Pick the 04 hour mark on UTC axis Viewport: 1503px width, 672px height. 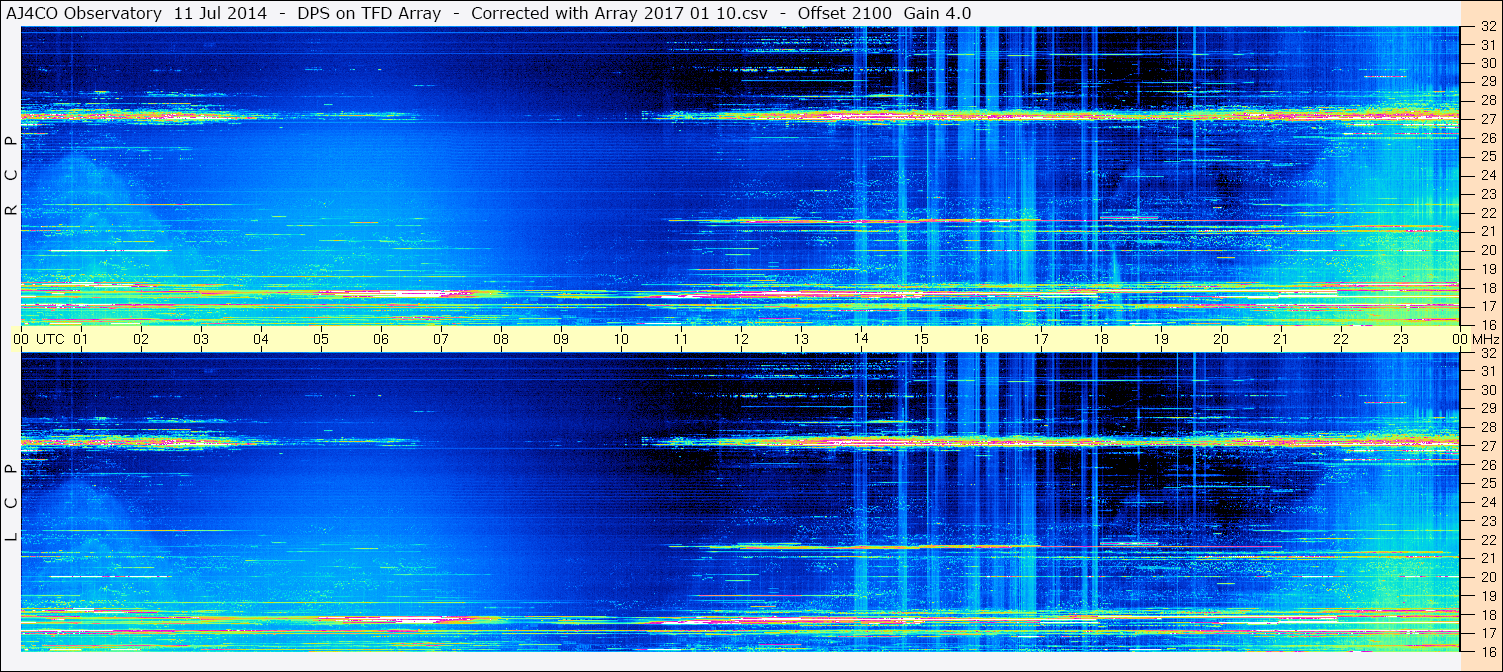coord(261,339)
